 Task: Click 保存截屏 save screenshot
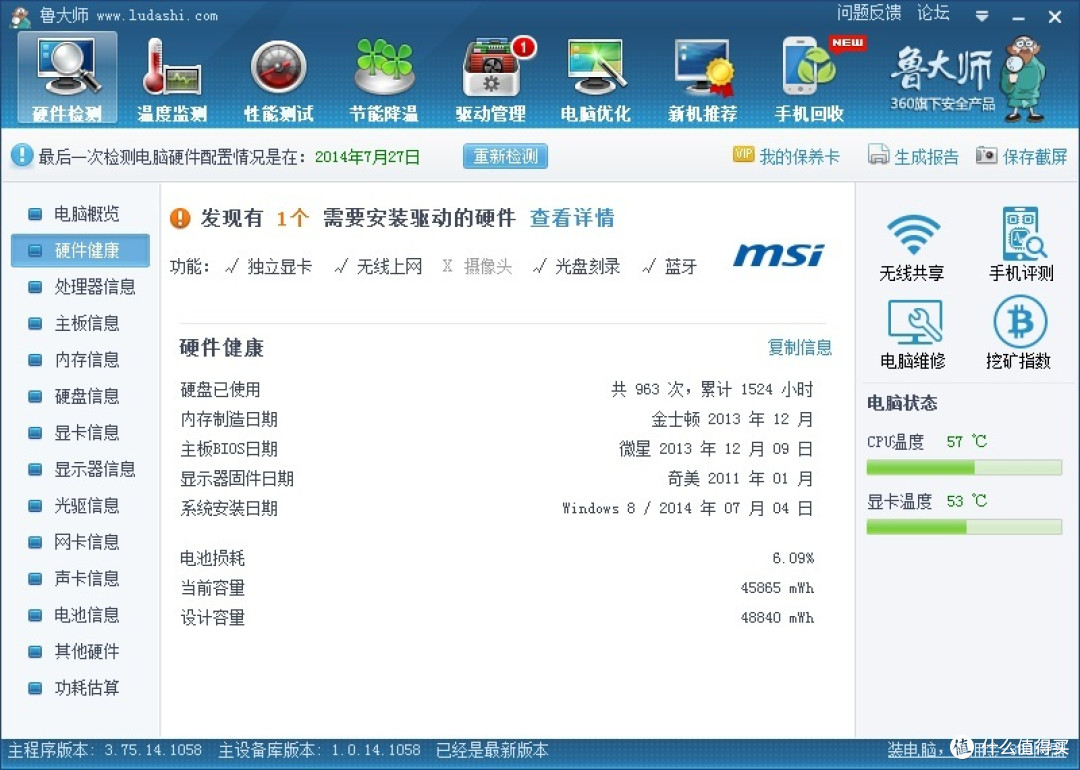(1021, 156)
